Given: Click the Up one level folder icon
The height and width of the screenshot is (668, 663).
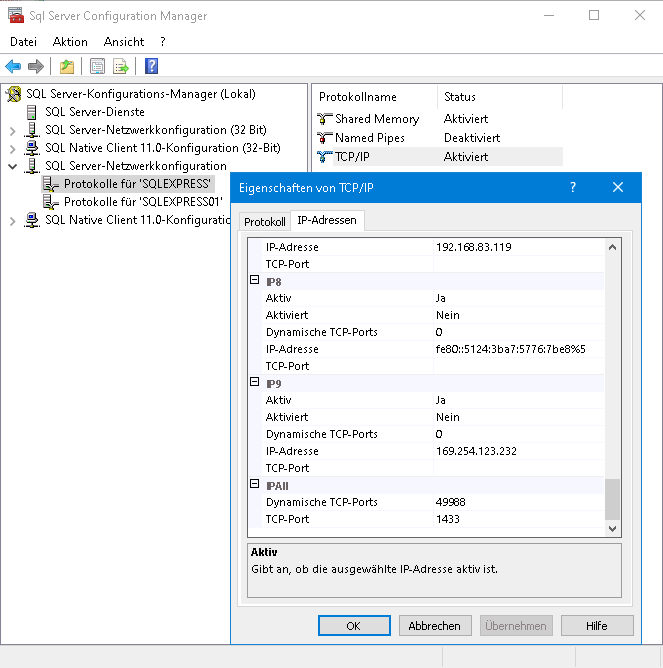Looking at the screenshot, I should 66,67.
